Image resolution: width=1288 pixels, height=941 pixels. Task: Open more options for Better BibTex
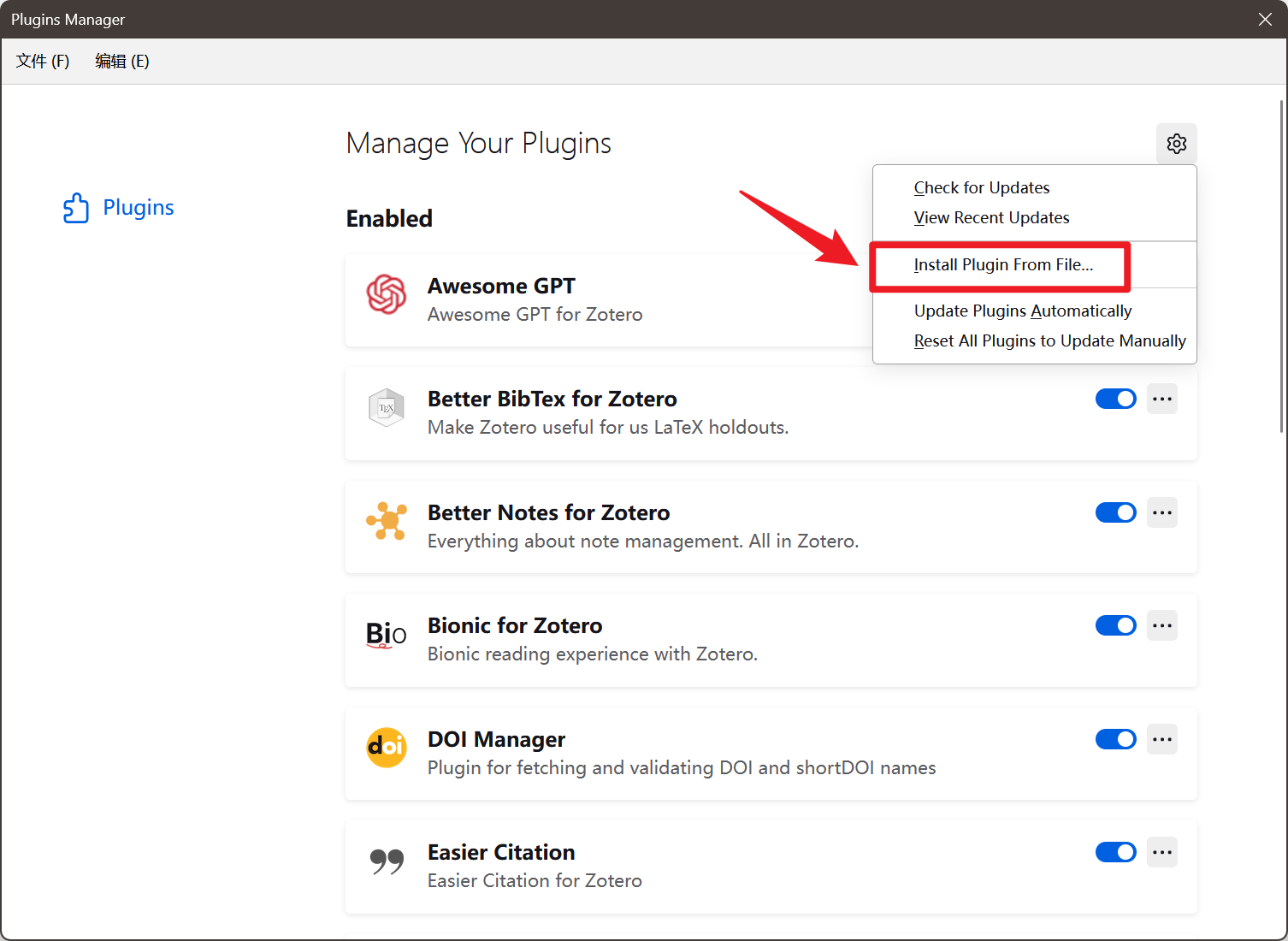1161,399
